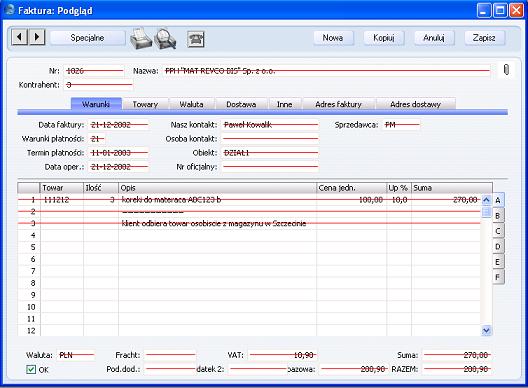The height and width of the screenshot is (388, 528).
Task: Click the Nasz kontakt field
Action: pos(270,125)
